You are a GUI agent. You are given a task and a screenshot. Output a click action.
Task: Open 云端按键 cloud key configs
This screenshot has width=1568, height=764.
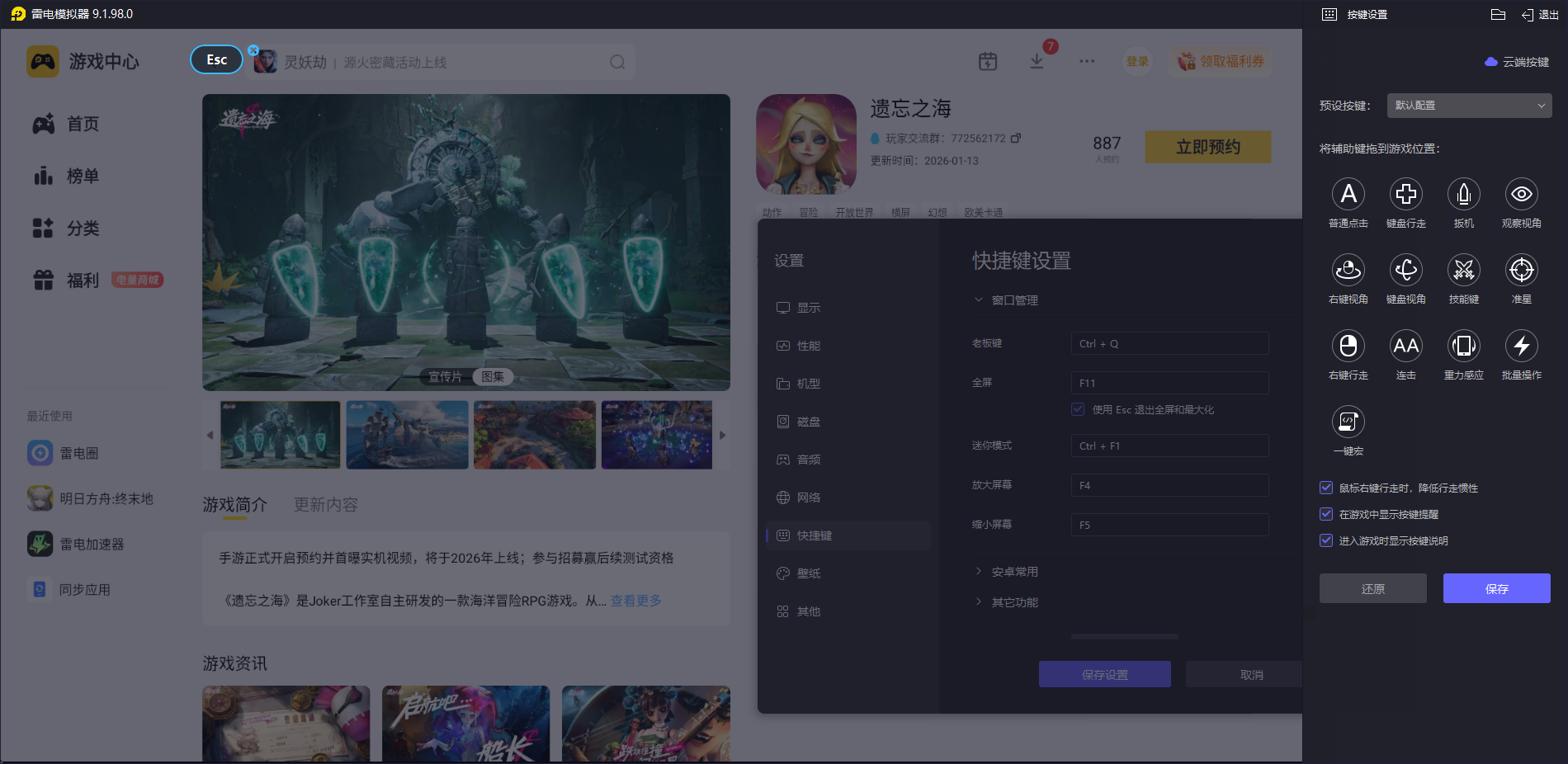pyautogui.click(x=1517, y=62)
